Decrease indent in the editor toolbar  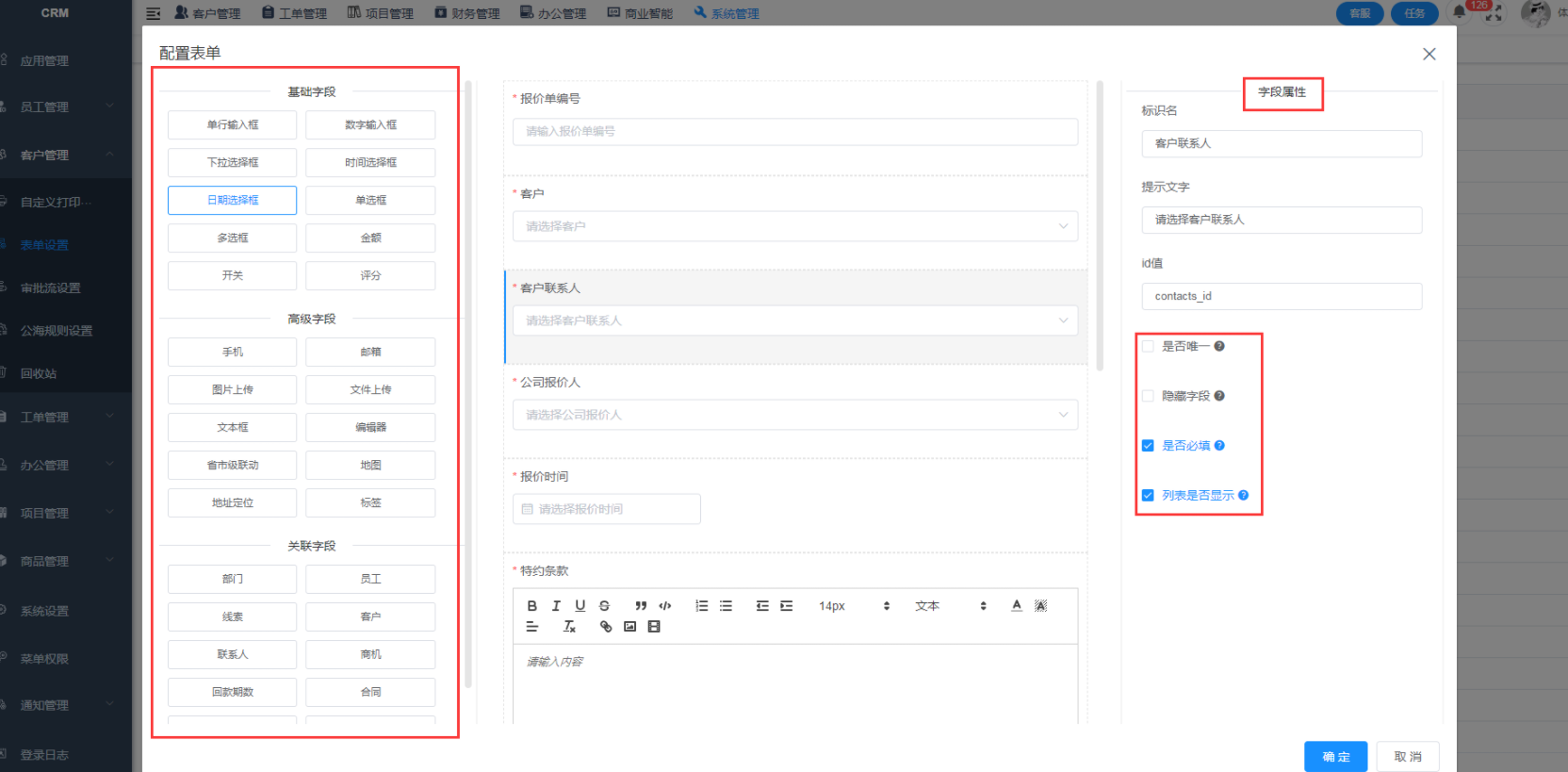coord(762,606)
